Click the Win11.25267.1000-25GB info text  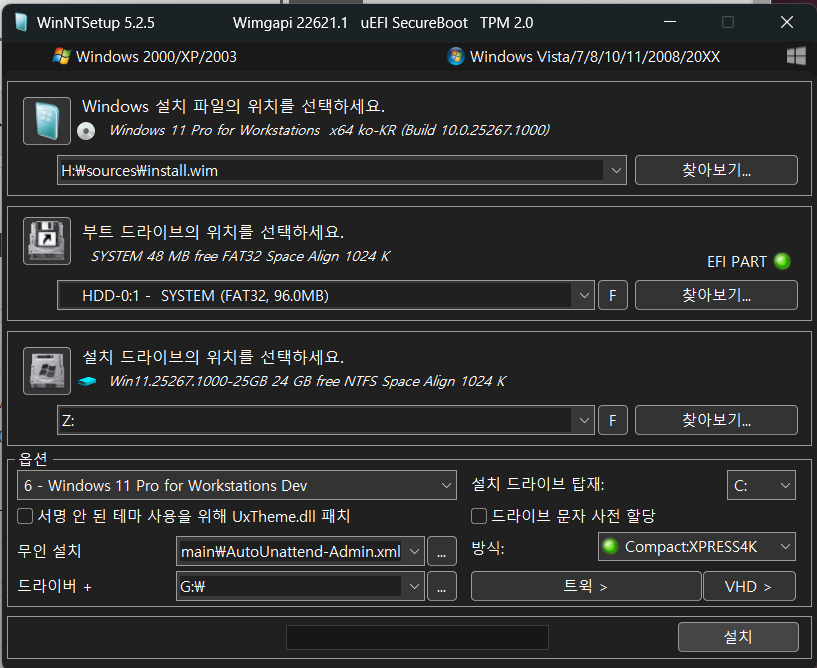point(307,381)
